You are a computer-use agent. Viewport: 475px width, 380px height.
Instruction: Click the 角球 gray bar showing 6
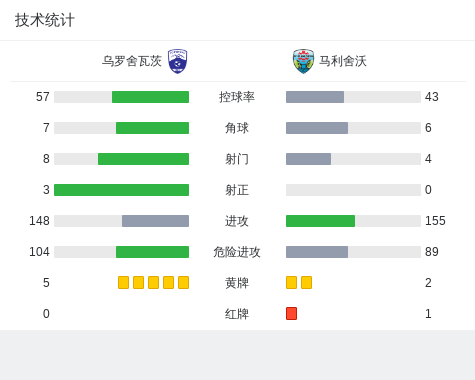(x=317, y=128)
